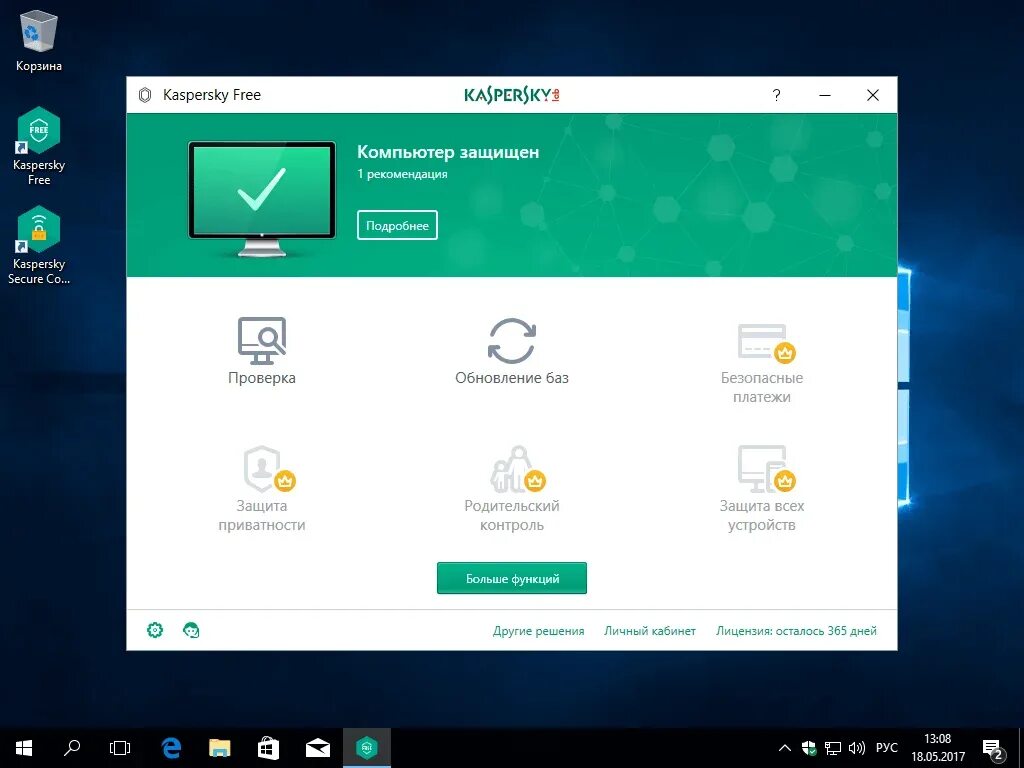This screenshot has width=1024, height=768.
Task: Open the Windows Start menu
Action: tap(24, 748)
